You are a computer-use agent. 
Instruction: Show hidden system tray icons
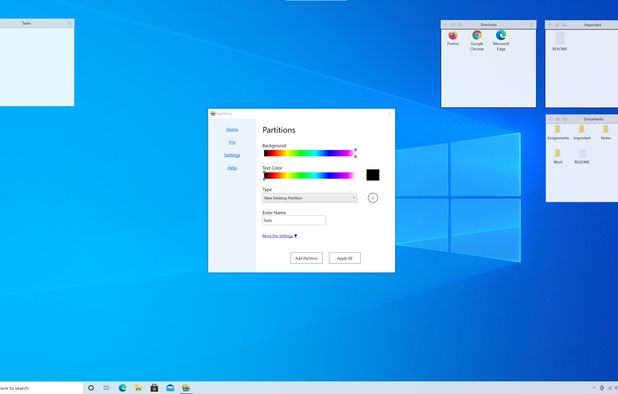(x=594, y=388)
